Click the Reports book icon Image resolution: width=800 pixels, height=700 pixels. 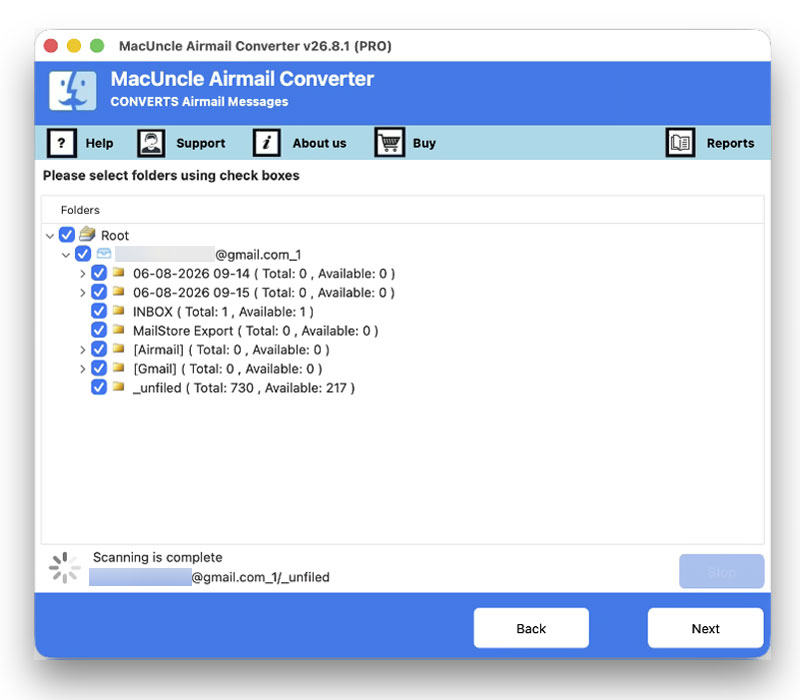(x=680, y=142)
